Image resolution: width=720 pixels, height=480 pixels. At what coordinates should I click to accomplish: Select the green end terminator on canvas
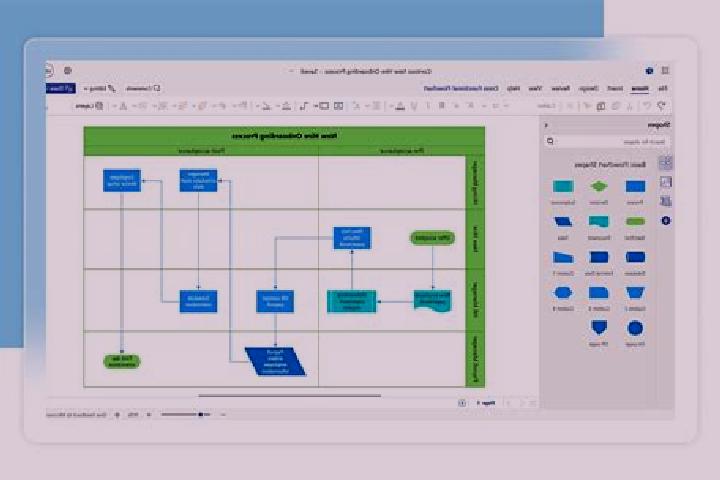click(122, 361)
